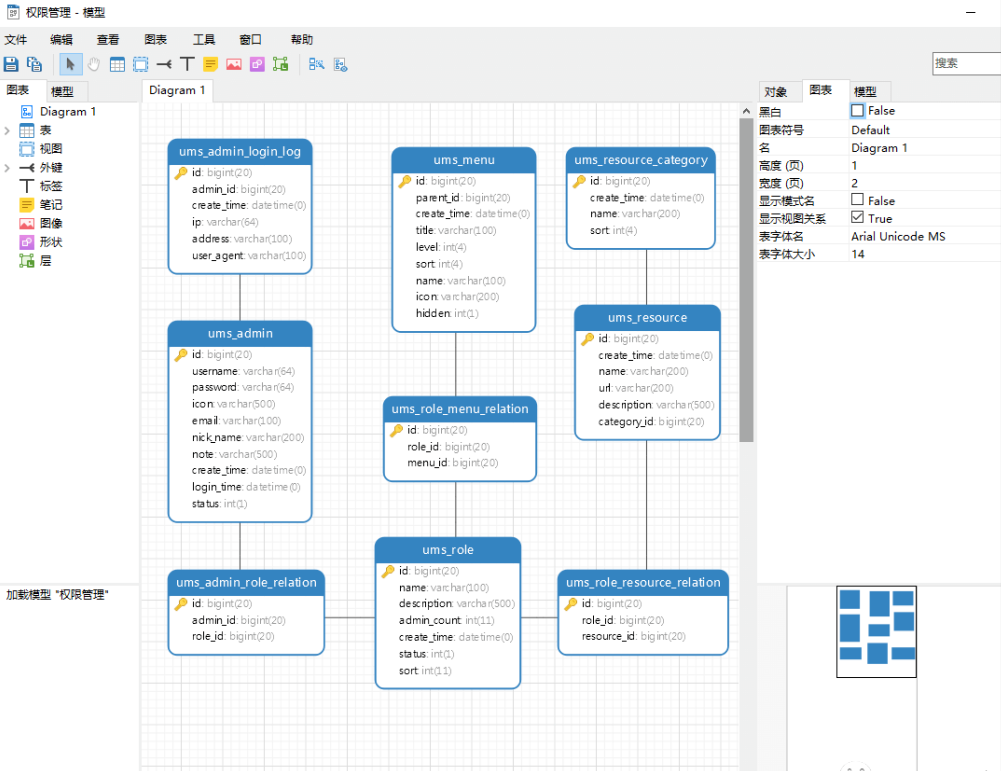Viewport: 1001px width, 771px height.
Task: Select the 标签 labels tree node
Action: 51,186
